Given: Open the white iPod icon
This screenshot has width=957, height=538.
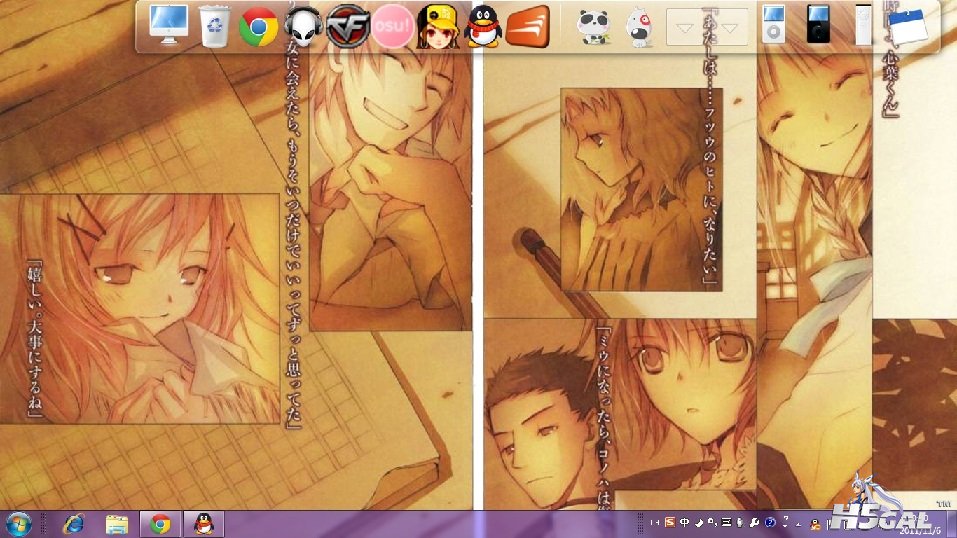Looking at the screenshot, I should coord(773,24).
